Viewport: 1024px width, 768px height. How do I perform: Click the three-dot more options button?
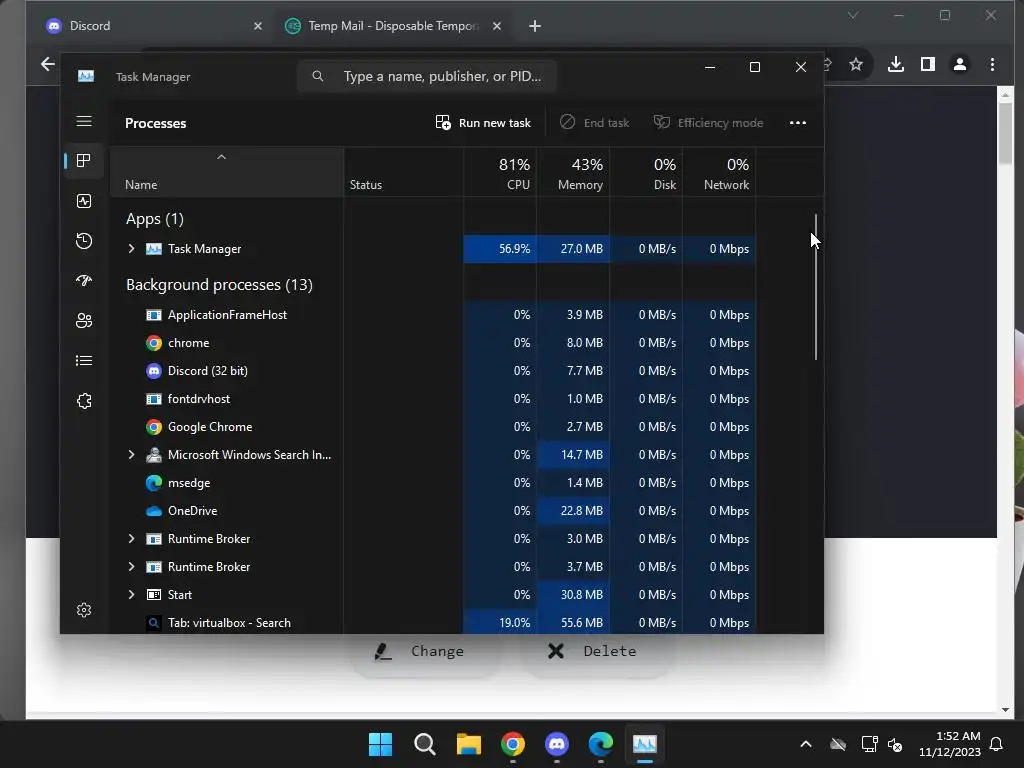797,123
